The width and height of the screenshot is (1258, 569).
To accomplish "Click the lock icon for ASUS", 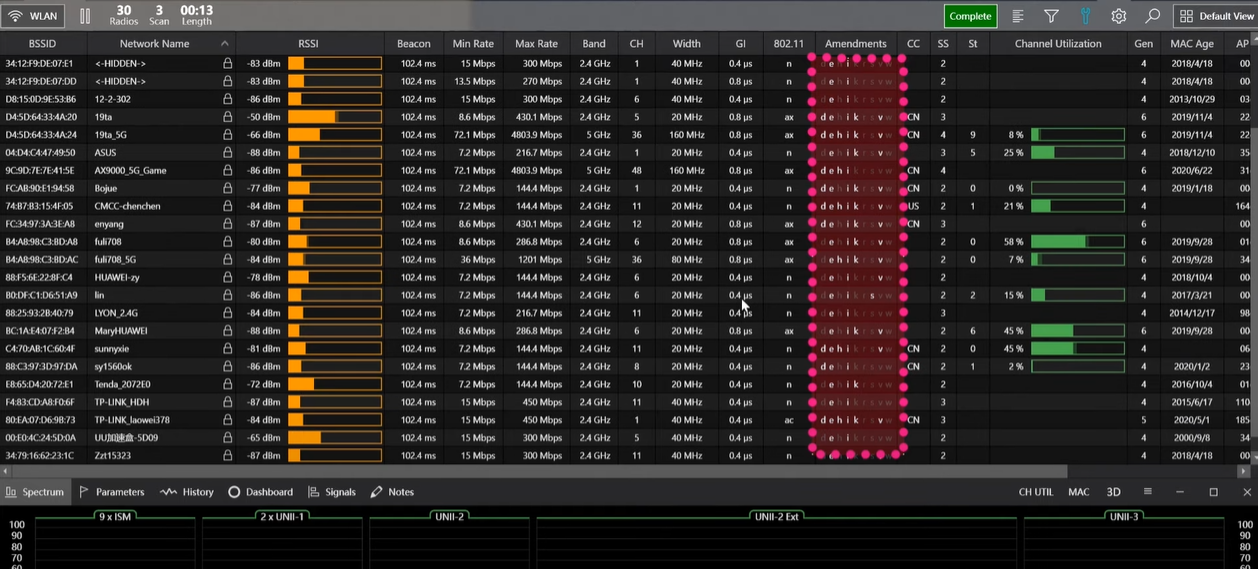I will tap(228, 153).
